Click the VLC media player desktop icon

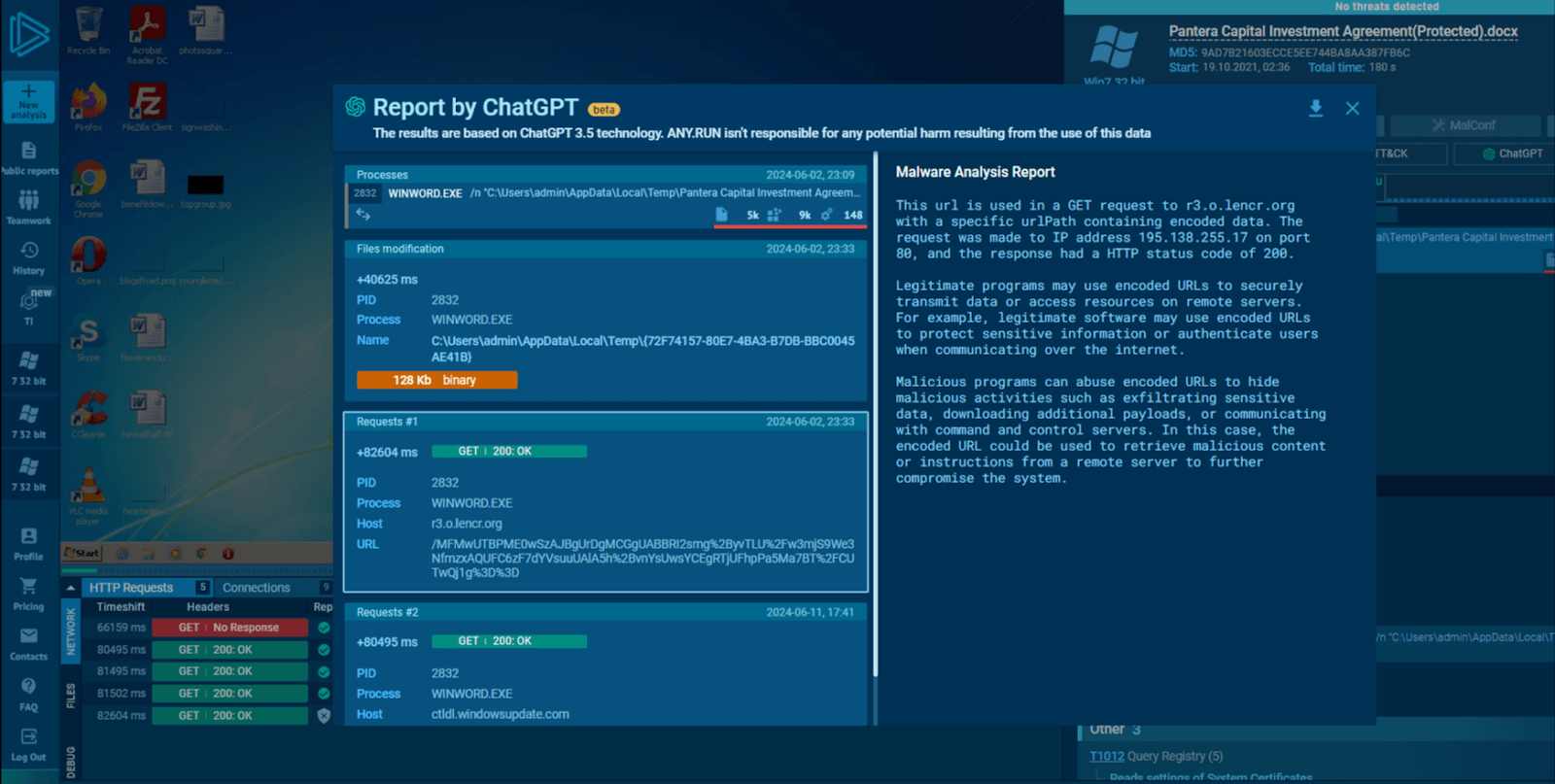88,496
